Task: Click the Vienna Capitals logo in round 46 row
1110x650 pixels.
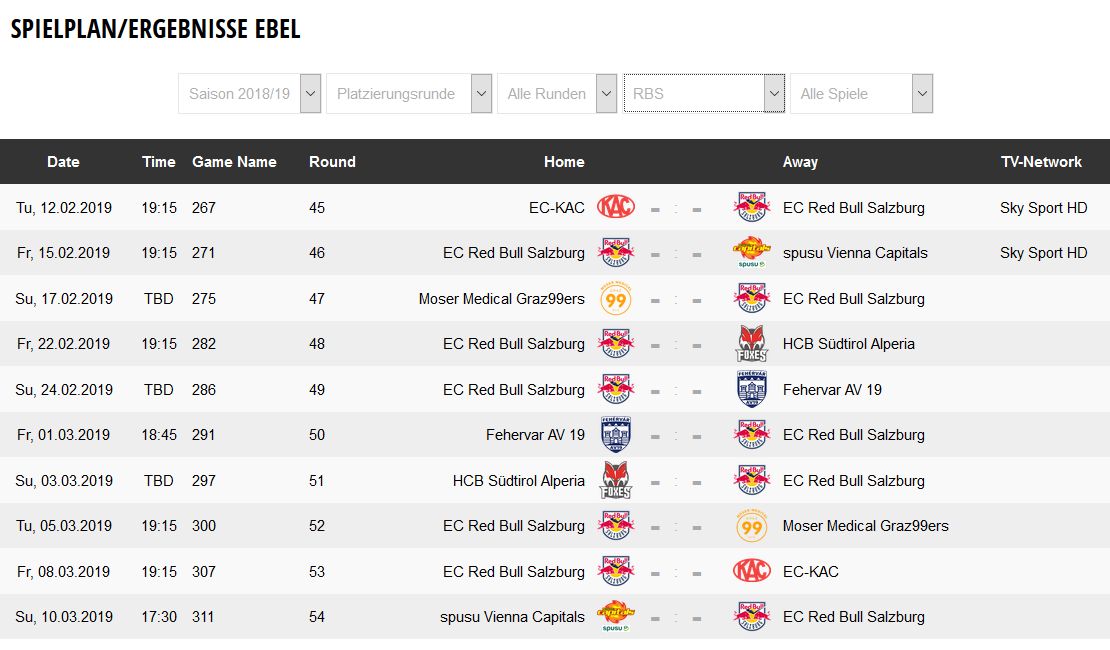Action: point(752,253)
